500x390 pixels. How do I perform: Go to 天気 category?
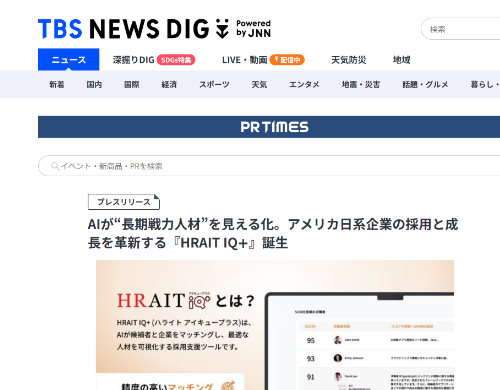pos(259,85)
